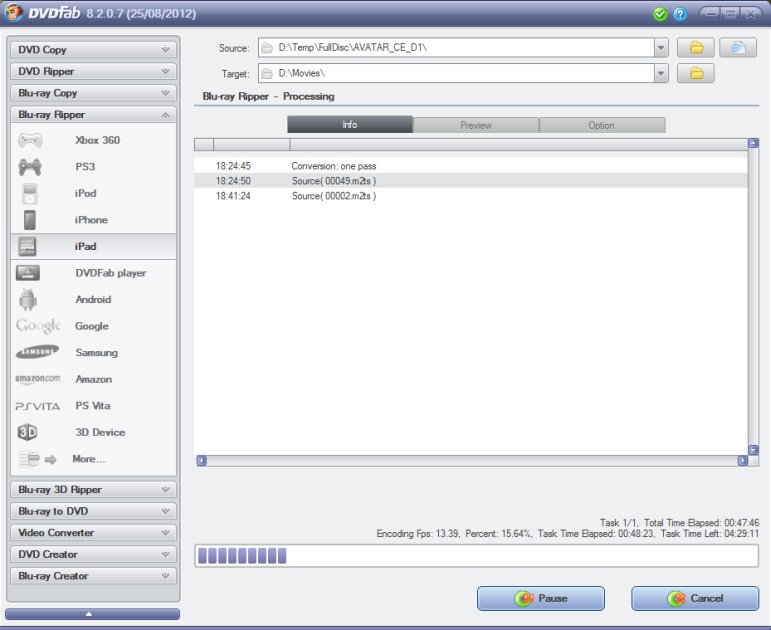771x630 pixels.
Task: Click the DVDFab logo in title bar
Action: click(x=12, y=12)
